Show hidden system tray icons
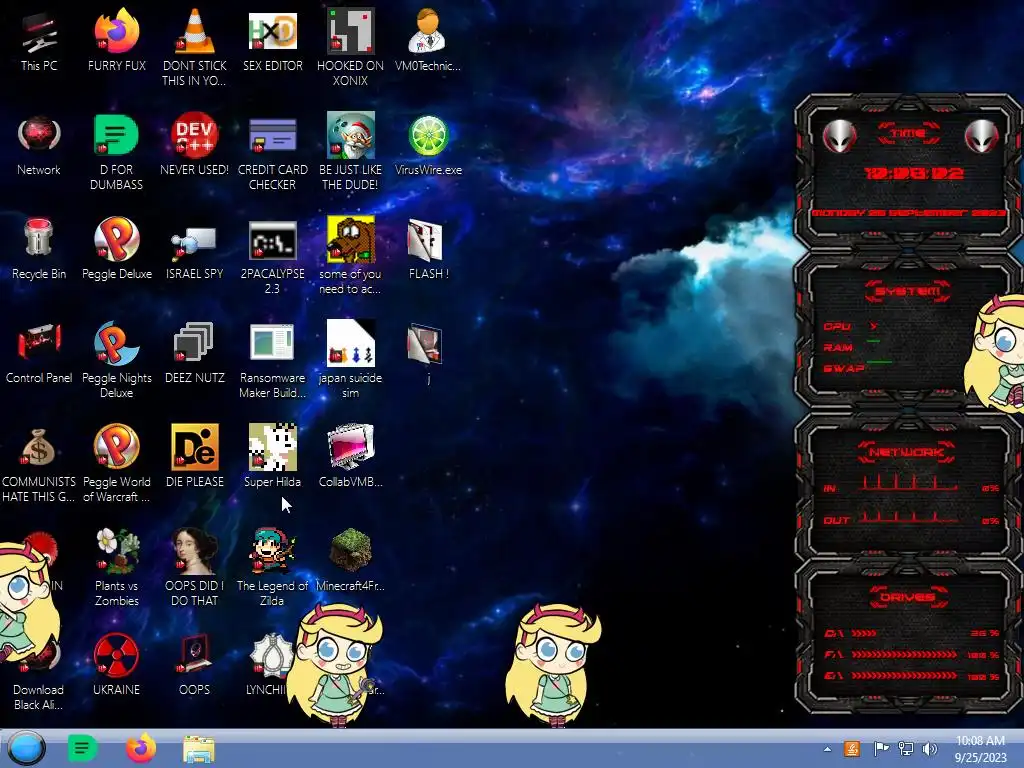 [x=827, y=749]
